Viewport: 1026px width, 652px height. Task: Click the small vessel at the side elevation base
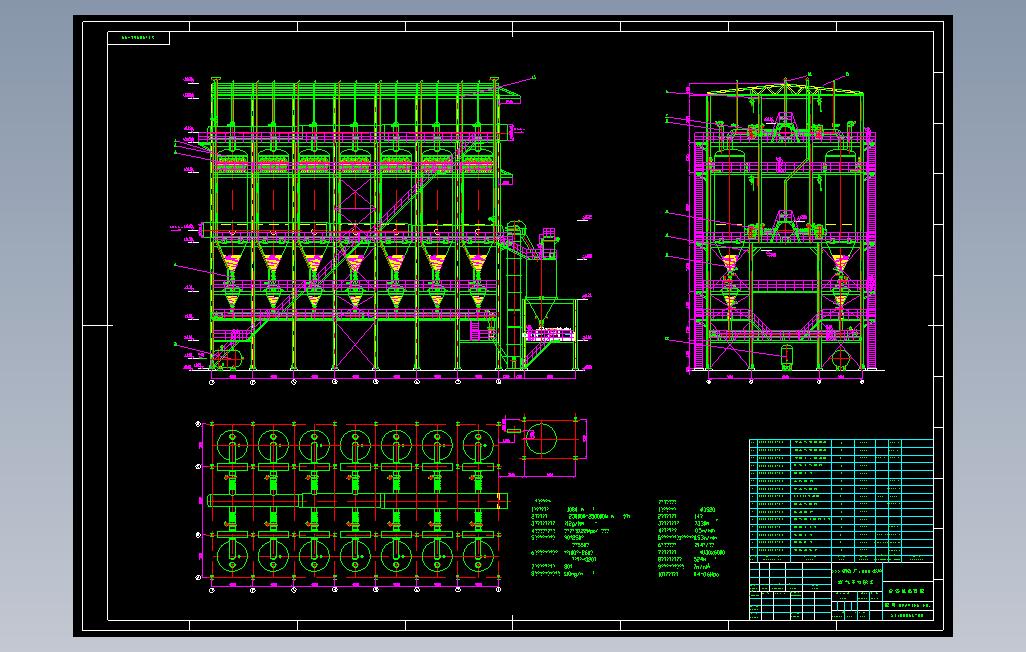(x=787, y=356)
